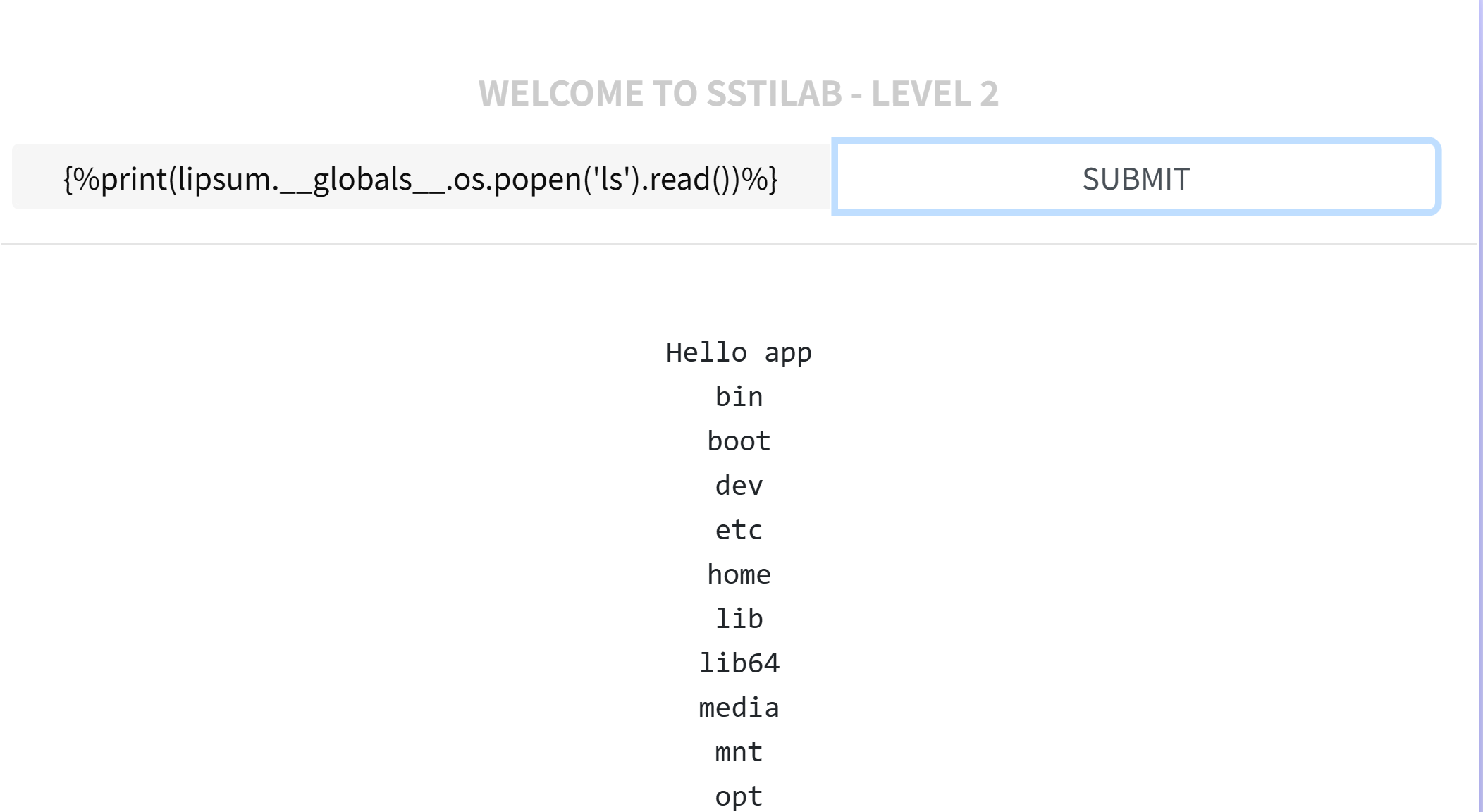Select the media directory listing line
The height and width of the screenshot is (812, 1483).
pos(739,708)
